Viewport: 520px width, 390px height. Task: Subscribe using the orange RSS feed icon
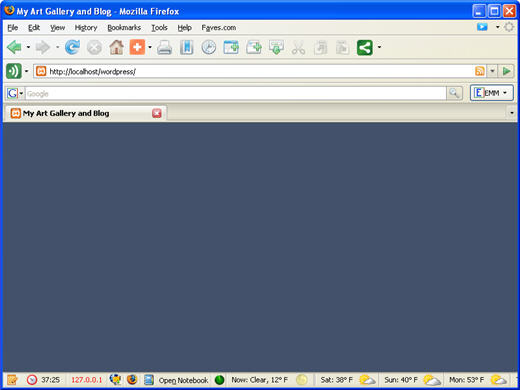[x=479, y=71]
